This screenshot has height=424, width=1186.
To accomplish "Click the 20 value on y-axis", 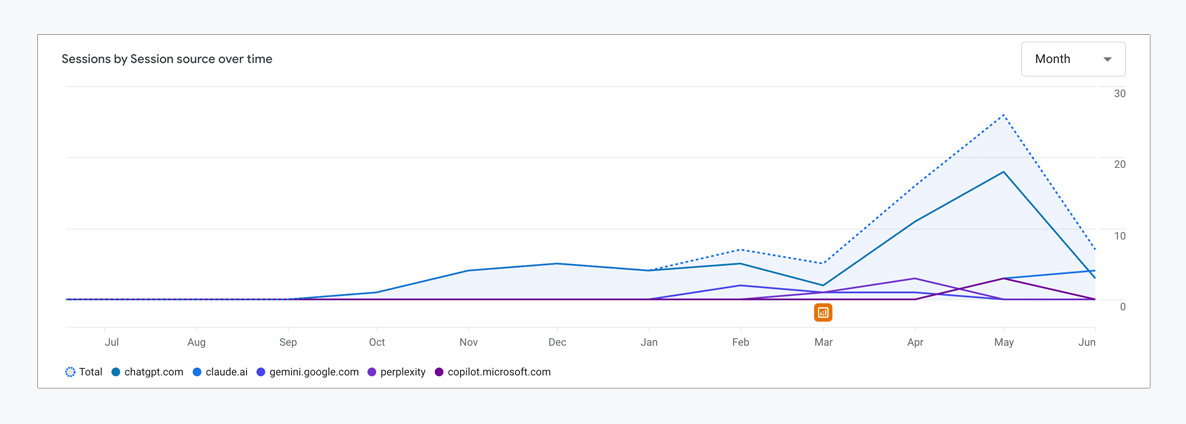I will [x=1120, y=164].
